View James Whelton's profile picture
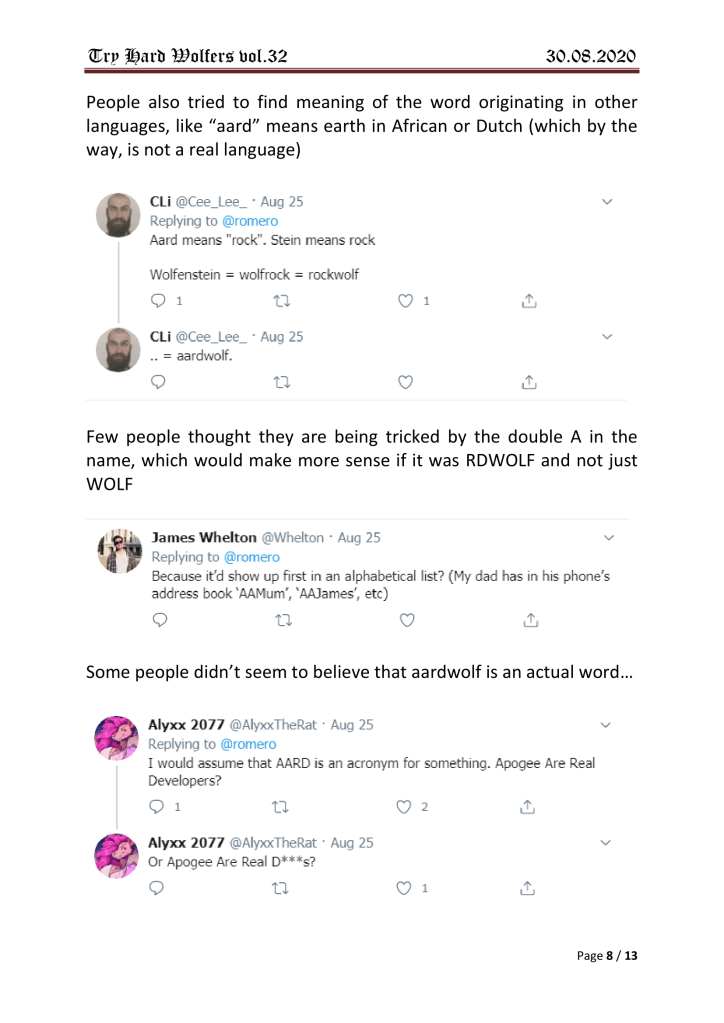 click(x=121, y=553)
